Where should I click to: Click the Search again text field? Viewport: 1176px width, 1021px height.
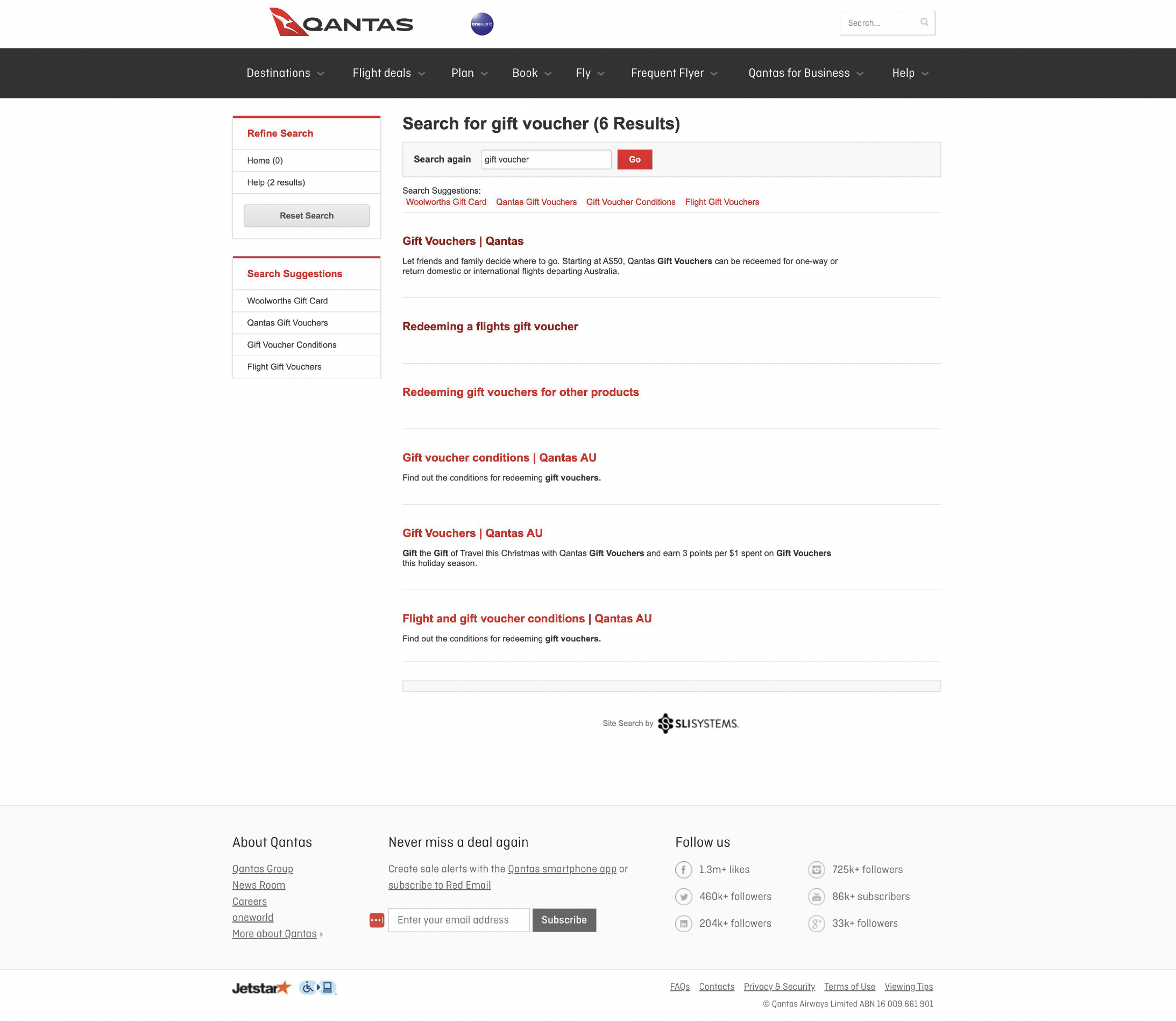546,160
